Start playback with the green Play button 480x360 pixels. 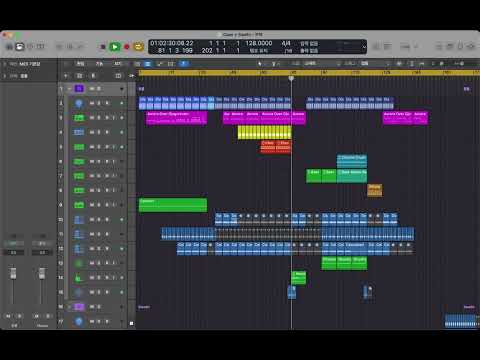tap(115, 47)
